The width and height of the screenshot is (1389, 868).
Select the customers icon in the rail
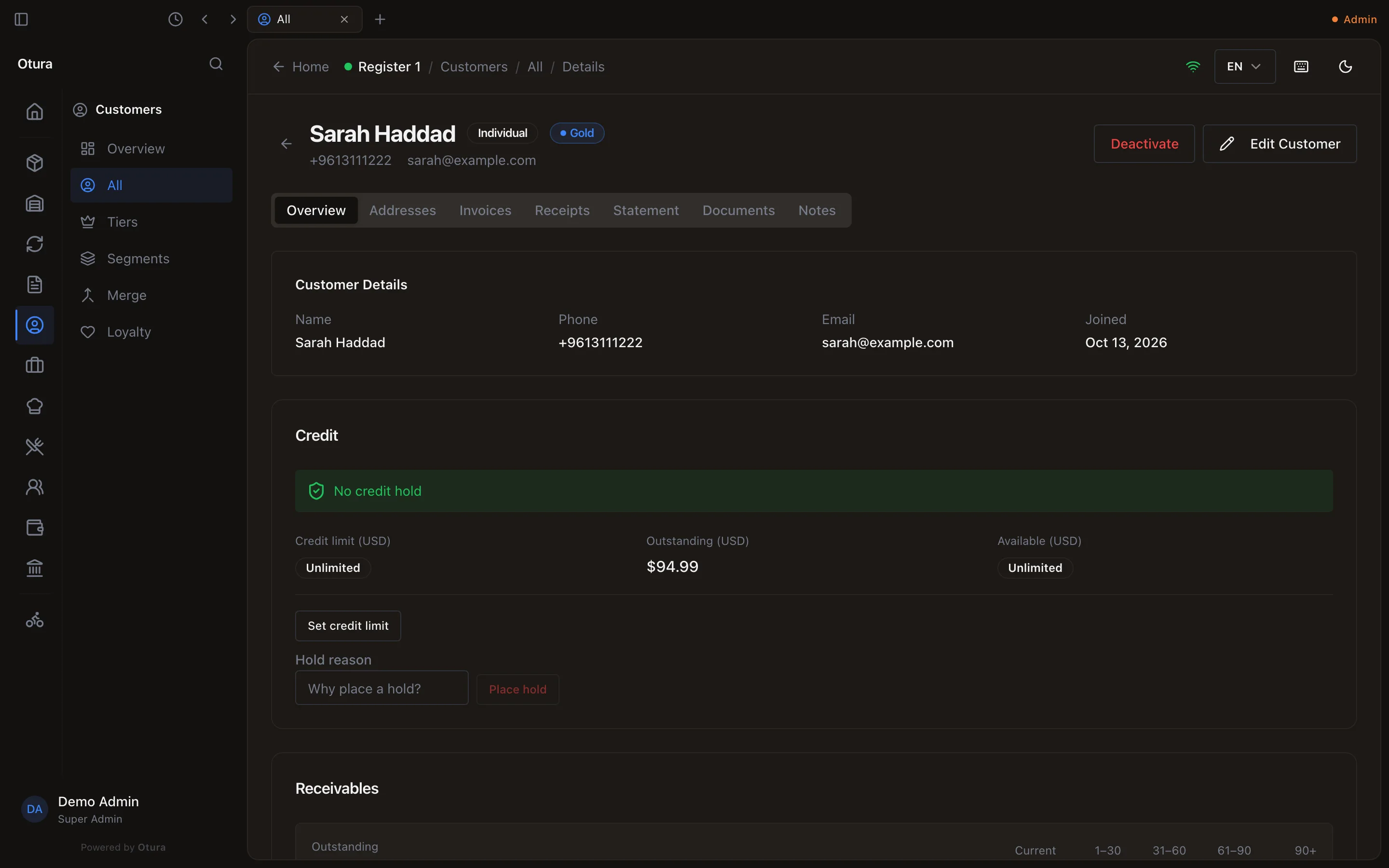(34, 325)
